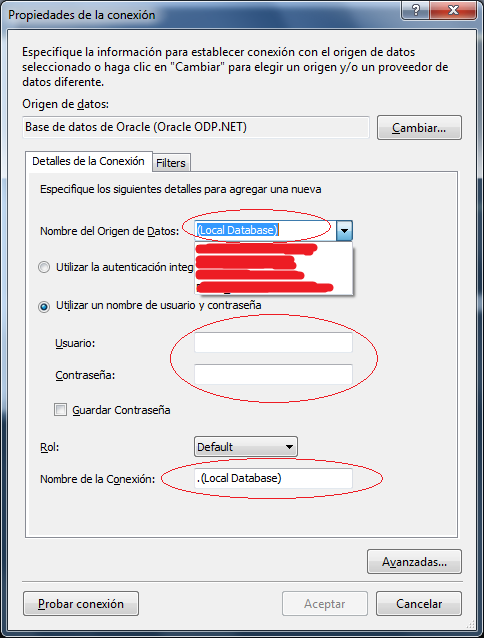484x638 pixels.
Task: Select the integrated authentication radio button
Action: 44,267
